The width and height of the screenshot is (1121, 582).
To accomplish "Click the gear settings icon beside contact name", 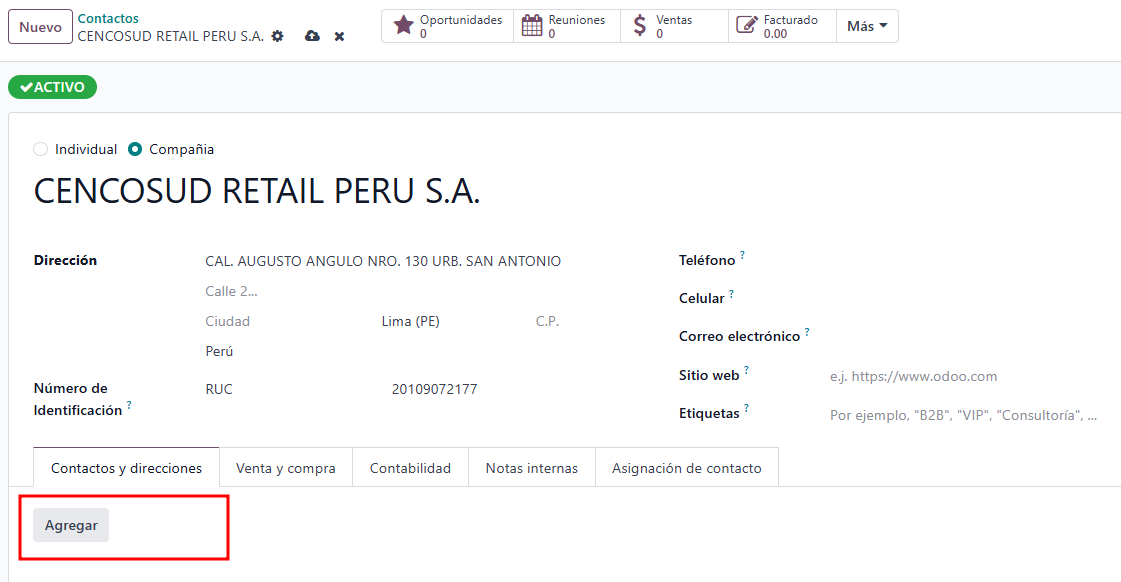I will (278, 36).
